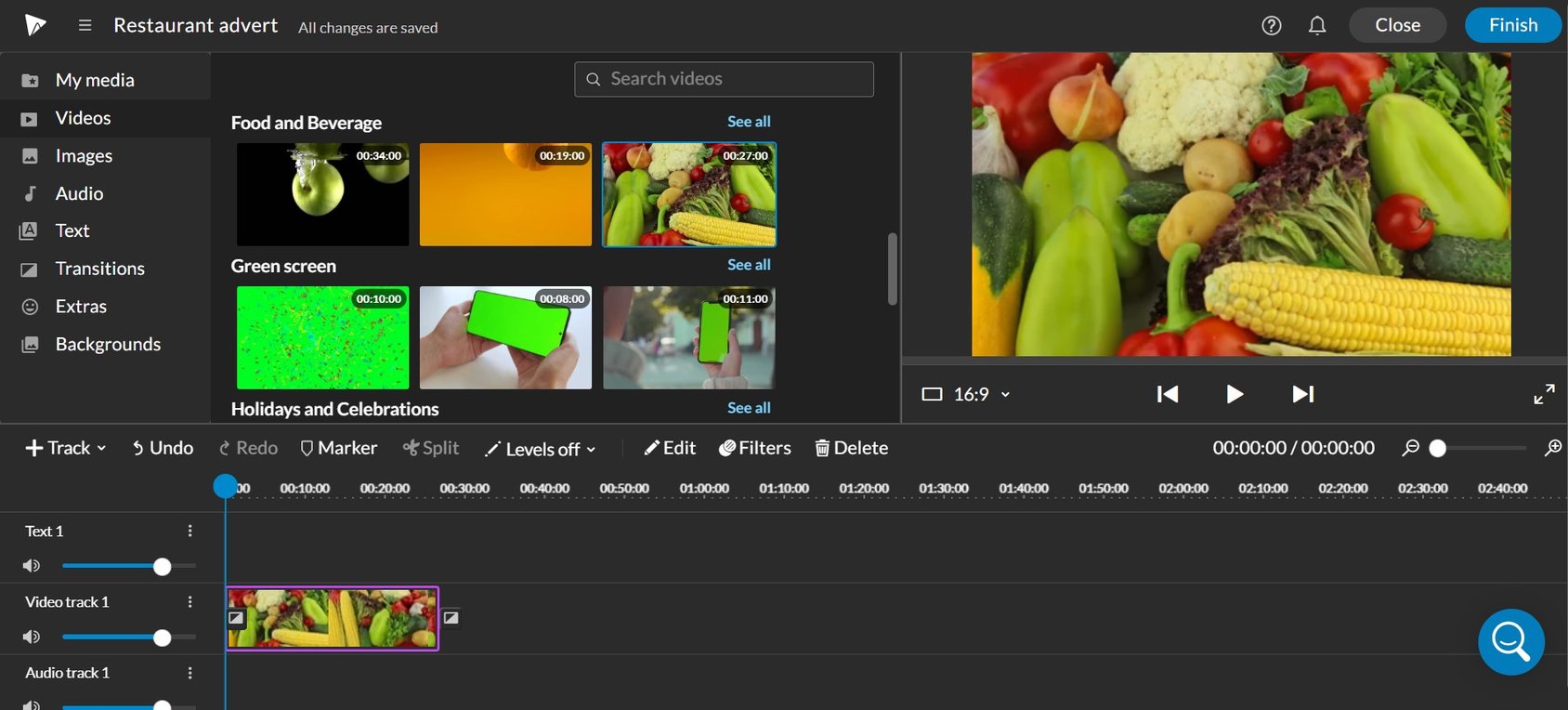Open Audio track 1 options menu
This screenshot has height=710, width=1568.
(x=190, y=673)
